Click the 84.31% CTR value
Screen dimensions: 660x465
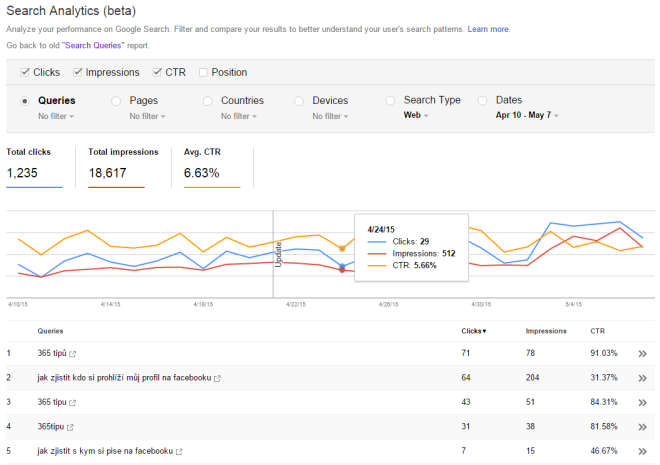point(604,402)
